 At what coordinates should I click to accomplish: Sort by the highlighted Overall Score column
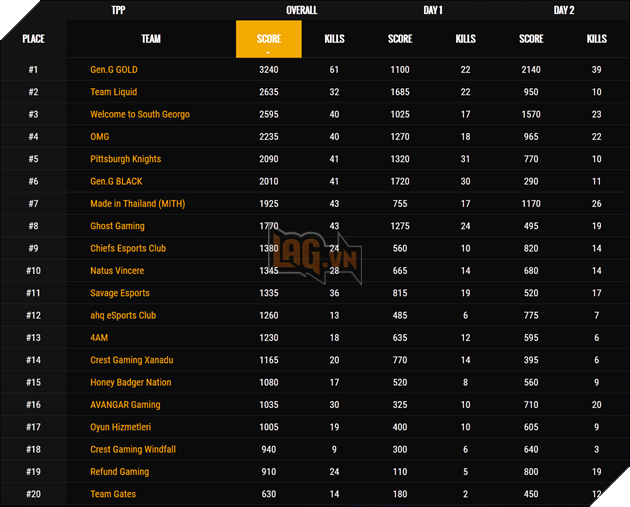pyautogui.click(x=268, y=39)
